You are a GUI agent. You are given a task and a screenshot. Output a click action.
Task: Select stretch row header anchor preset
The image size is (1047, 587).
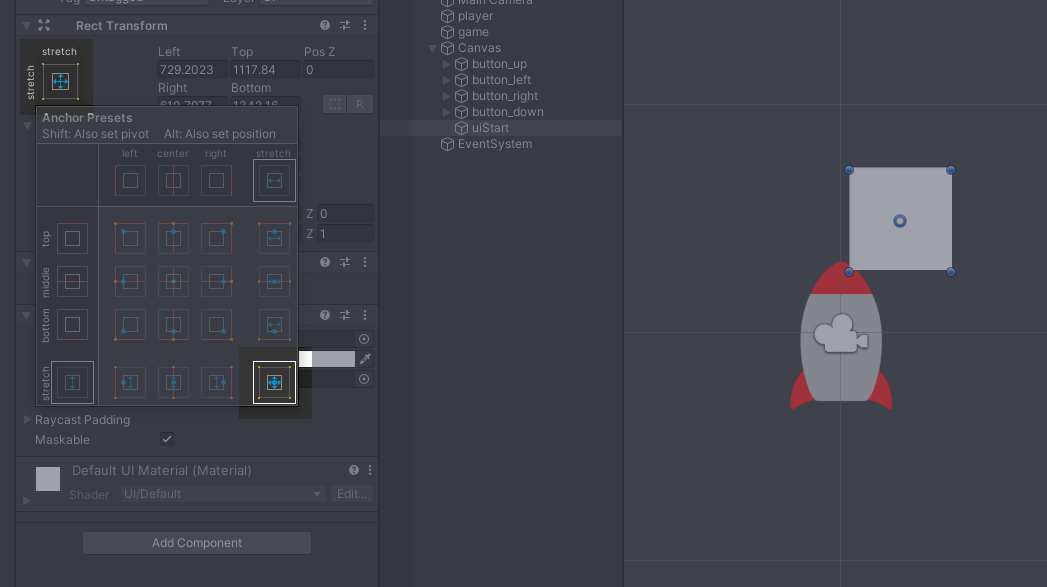click(72, 383)
